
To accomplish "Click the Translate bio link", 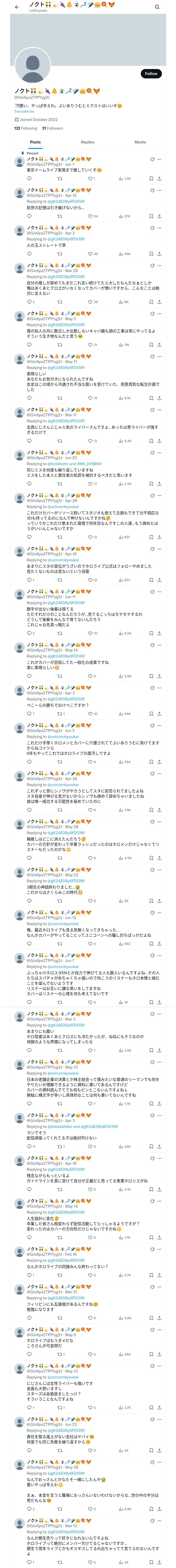I will (24, 111).
